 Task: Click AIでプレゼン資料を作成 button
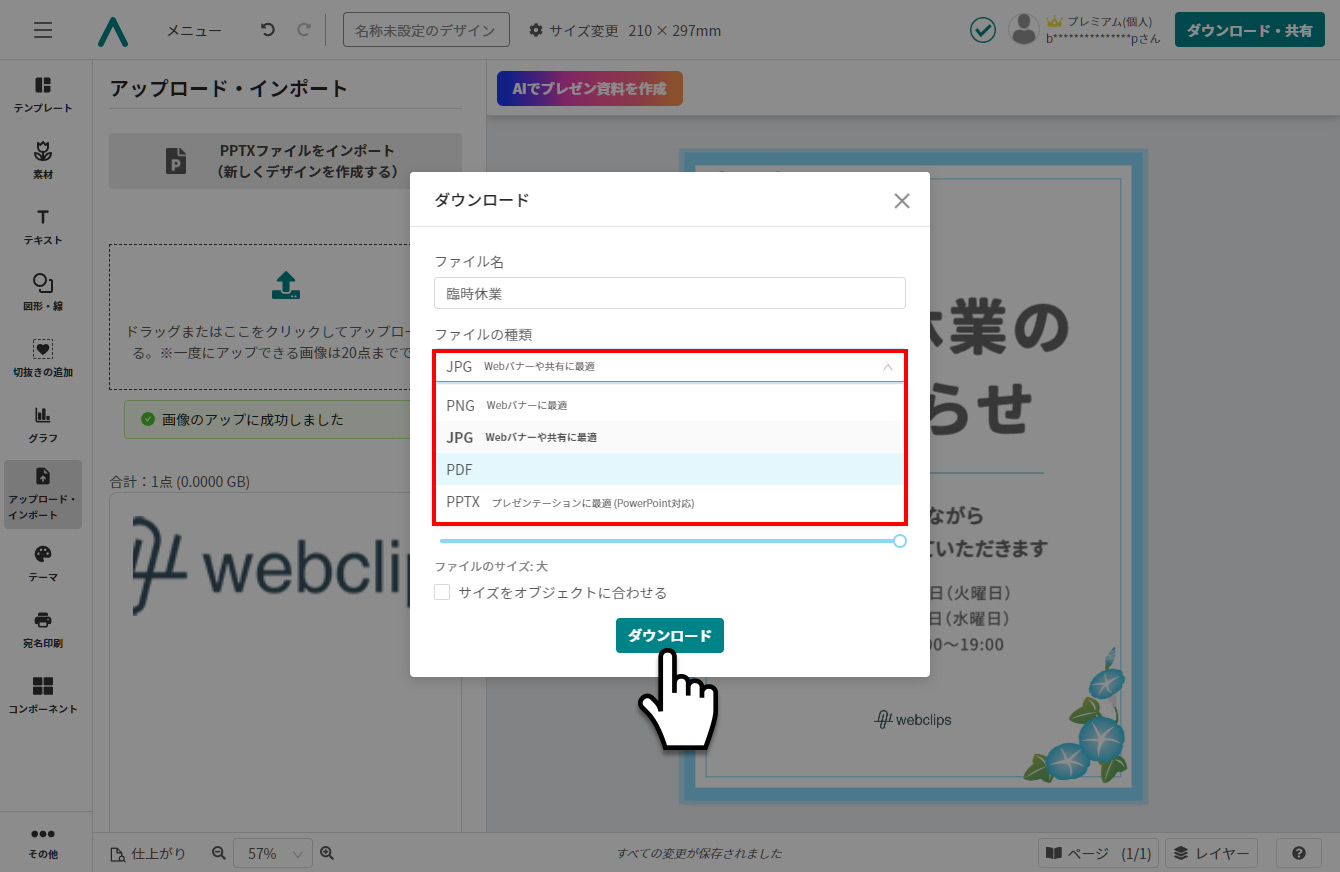click(590, 88)
